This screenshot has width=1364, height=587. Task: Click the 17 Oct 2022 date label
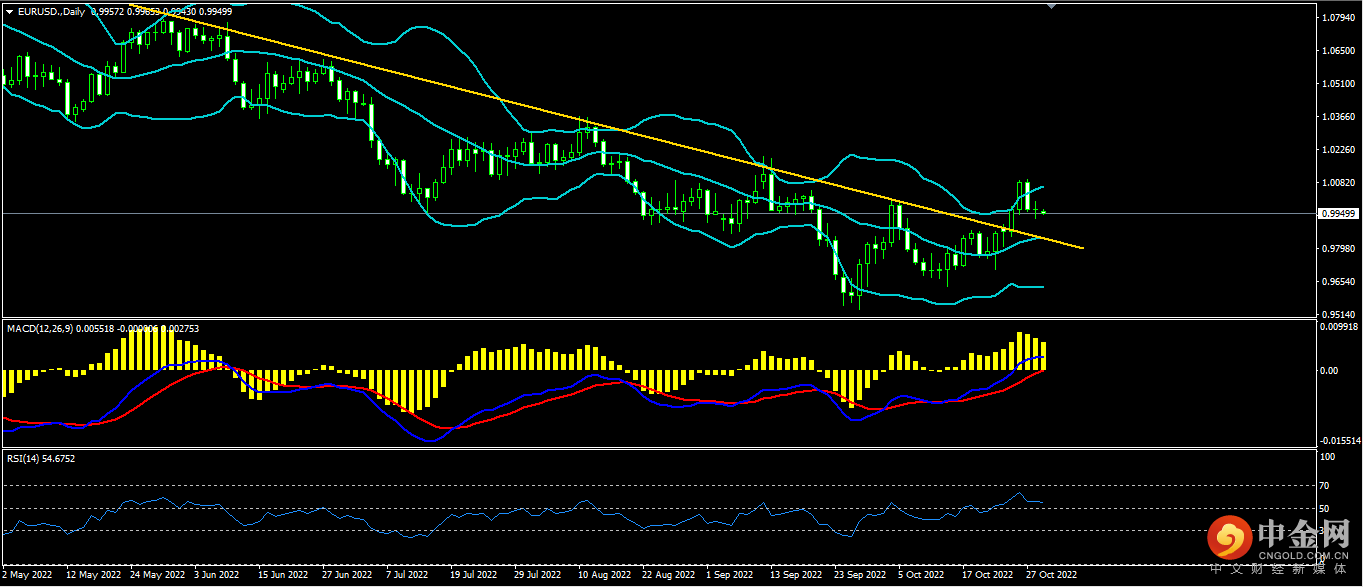coord(988,576)
